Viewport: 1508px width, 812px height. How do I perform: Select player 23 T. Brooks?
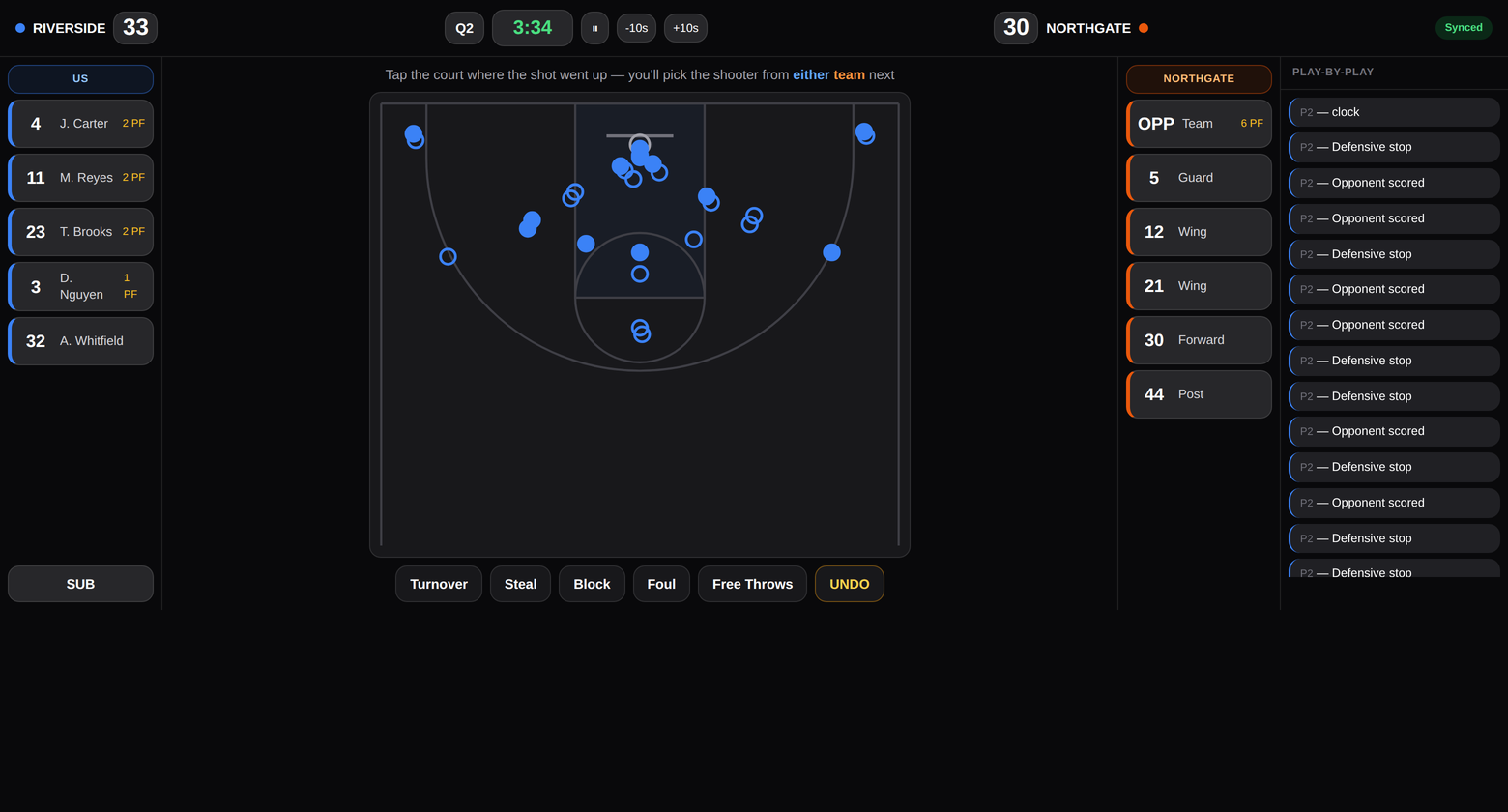(x=80, y=232)
